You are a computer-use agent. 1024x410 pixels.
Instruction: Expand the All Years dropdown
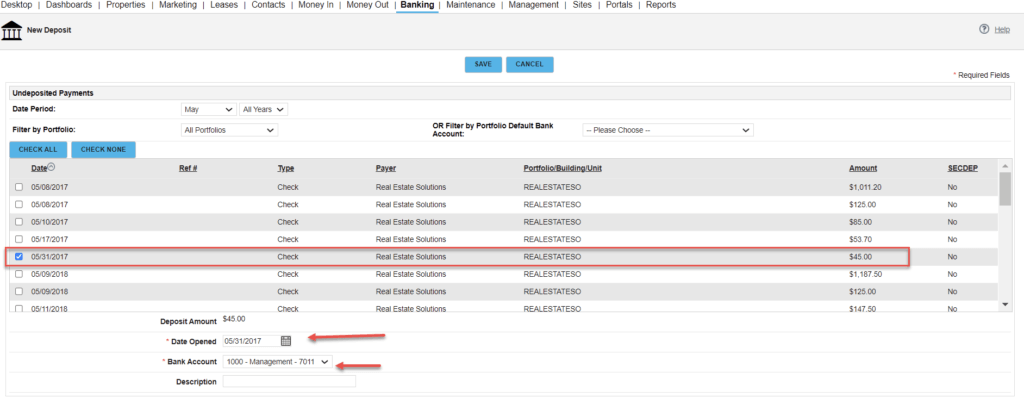pos(263,110)
